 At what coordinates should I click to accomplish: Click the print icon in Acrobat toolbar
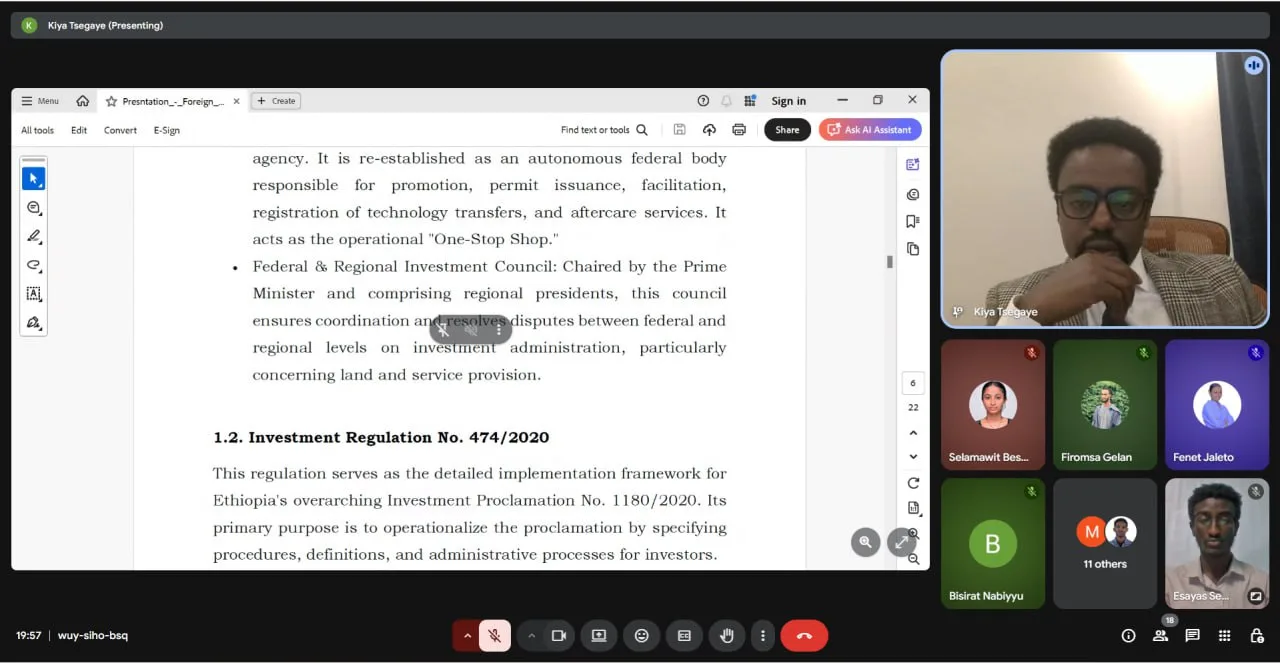pos(739,130)
